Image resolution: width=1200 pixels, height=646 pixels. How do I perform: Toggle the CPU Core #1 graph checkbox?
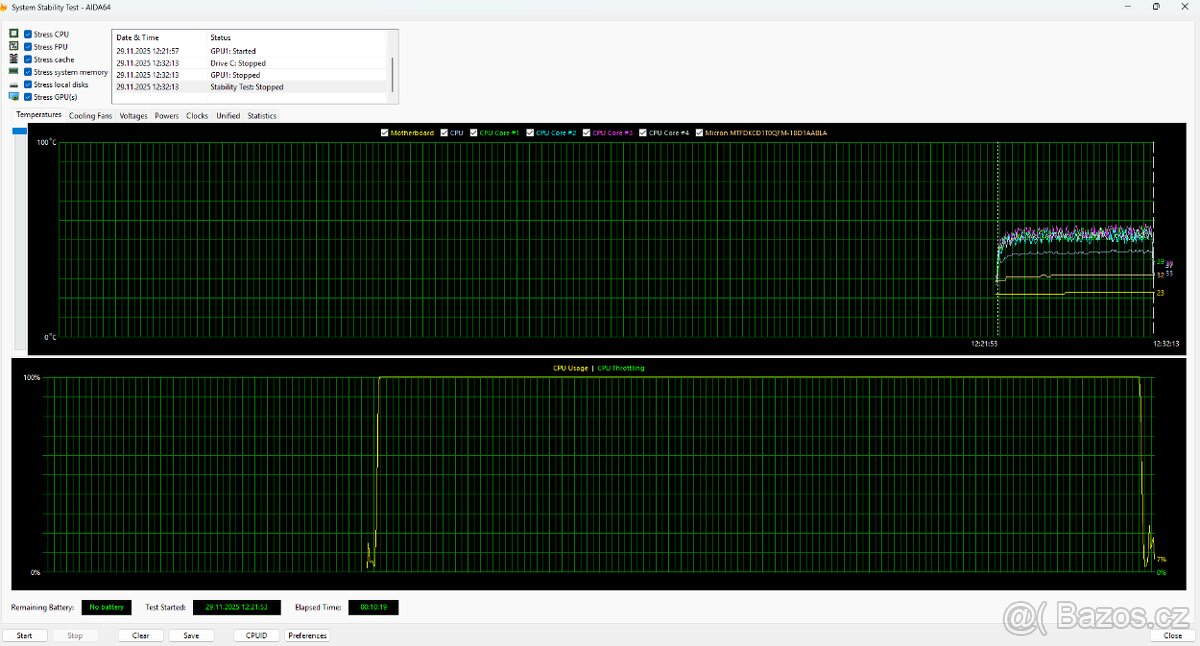[x=474, y=132]
